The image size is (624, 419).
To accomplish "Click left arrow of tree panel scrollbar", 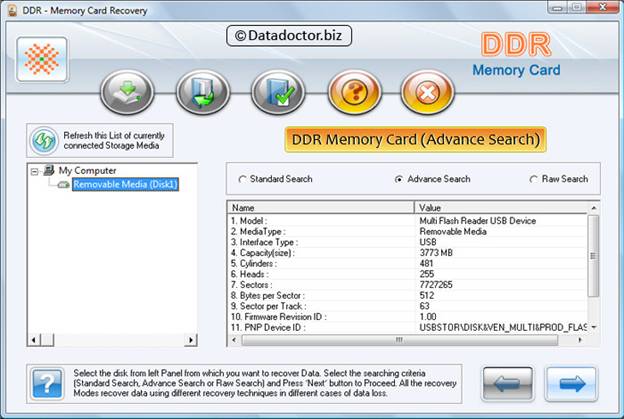I will pyautogui.click(x=34, y=340).
